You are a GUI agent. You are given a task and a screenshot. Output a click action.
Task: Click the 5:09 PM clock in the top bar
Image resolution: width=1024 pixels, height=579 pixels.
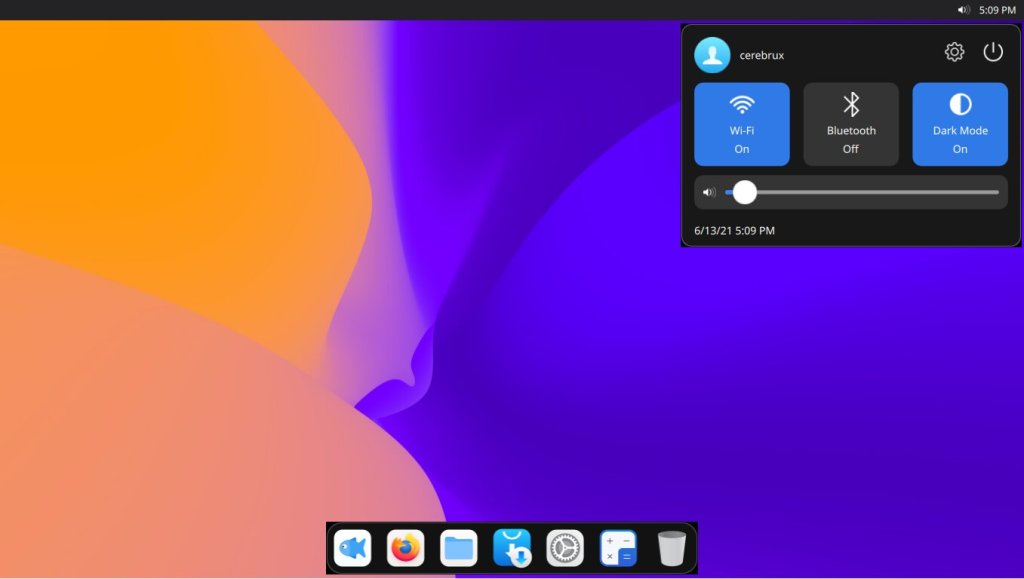coord(996,10)
